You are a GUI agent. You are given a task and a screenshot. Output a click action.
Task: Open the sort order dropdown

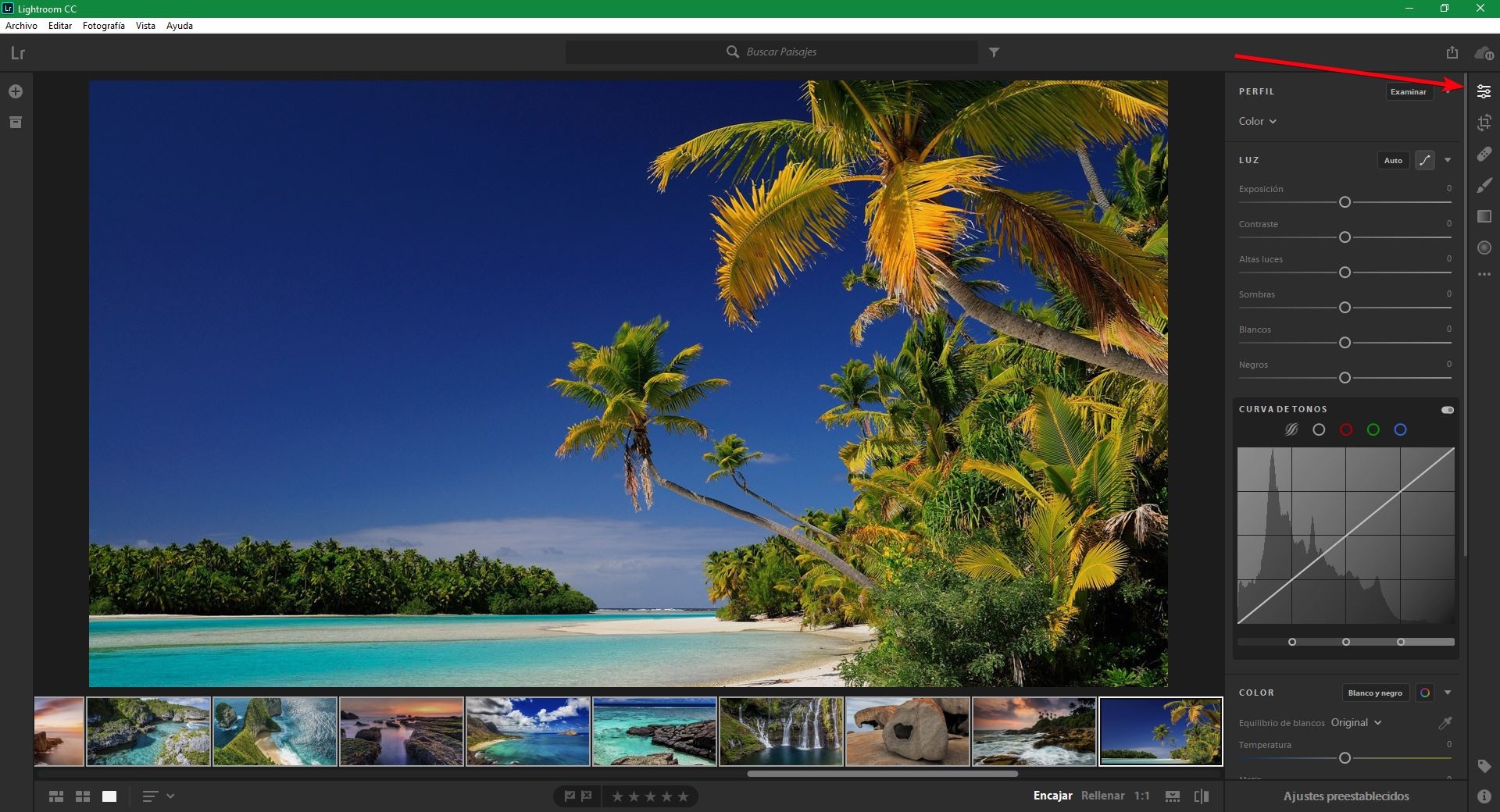click(x=158, y=796)
